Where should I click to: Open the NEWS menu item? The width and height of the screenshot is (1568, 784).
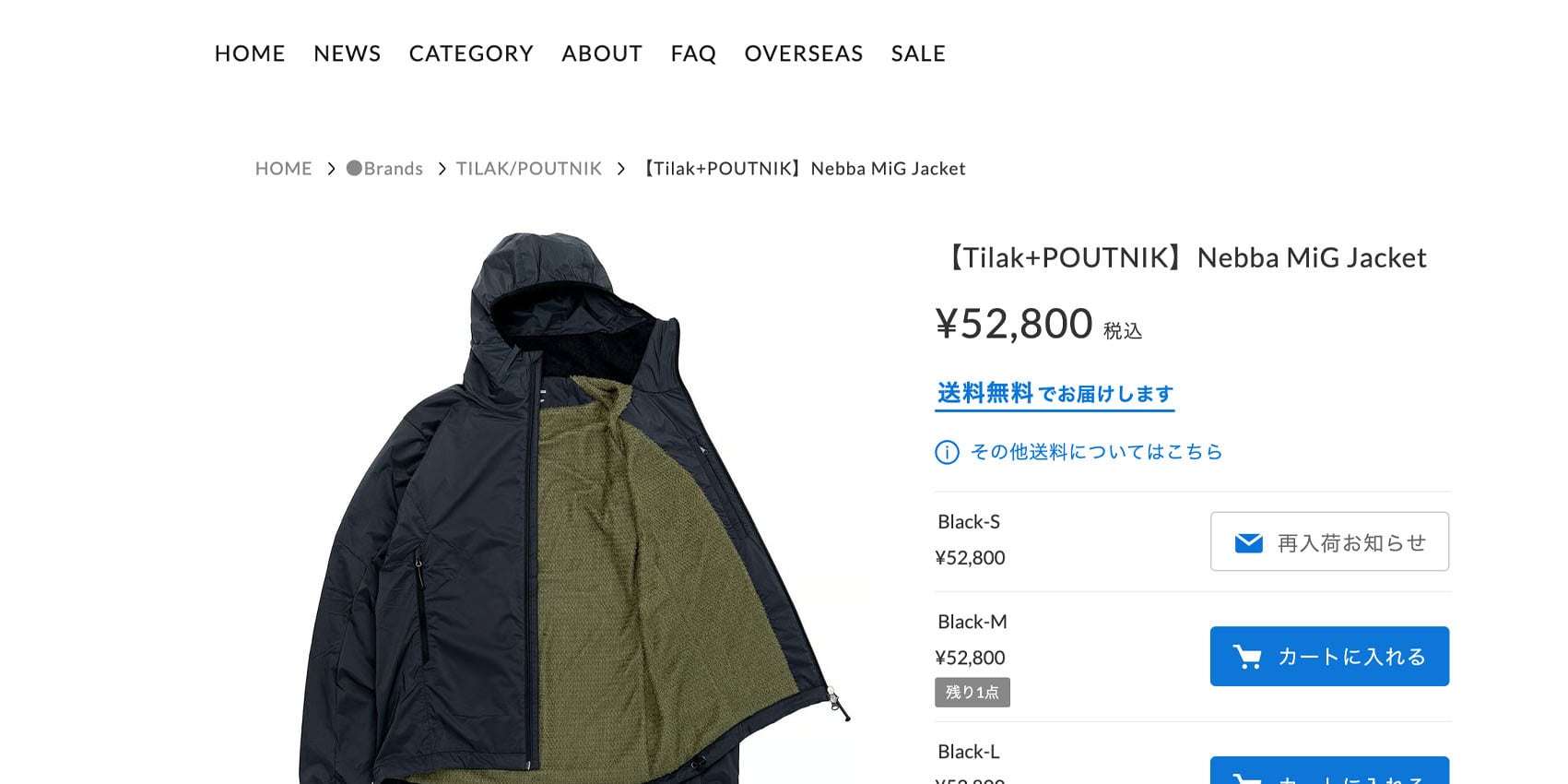click(347, 53)
